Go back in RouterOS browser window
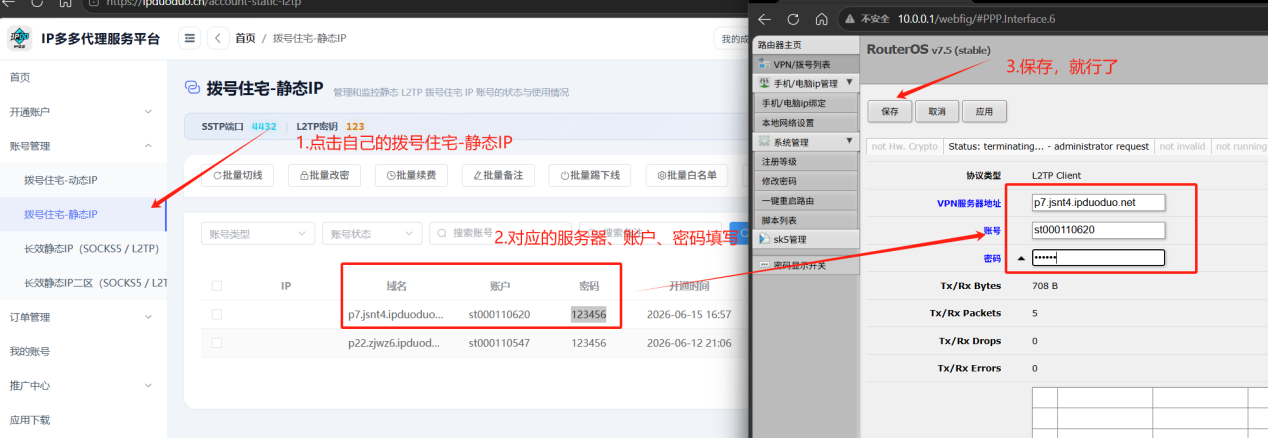Image resolution: width=1268 pixels, height=438 pixels. pos(765,18)
